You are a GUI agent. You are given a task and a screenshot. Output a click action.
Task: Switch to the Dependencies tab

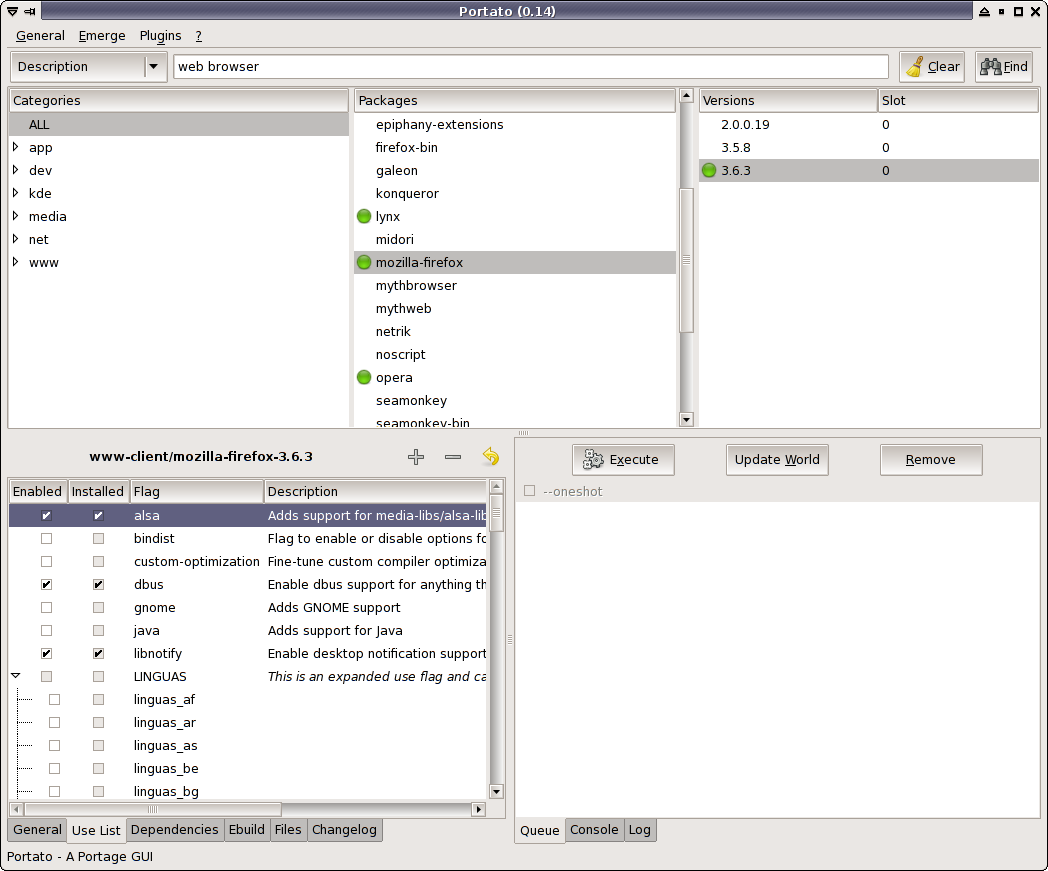pyautogui.click(x=174, y=830)
